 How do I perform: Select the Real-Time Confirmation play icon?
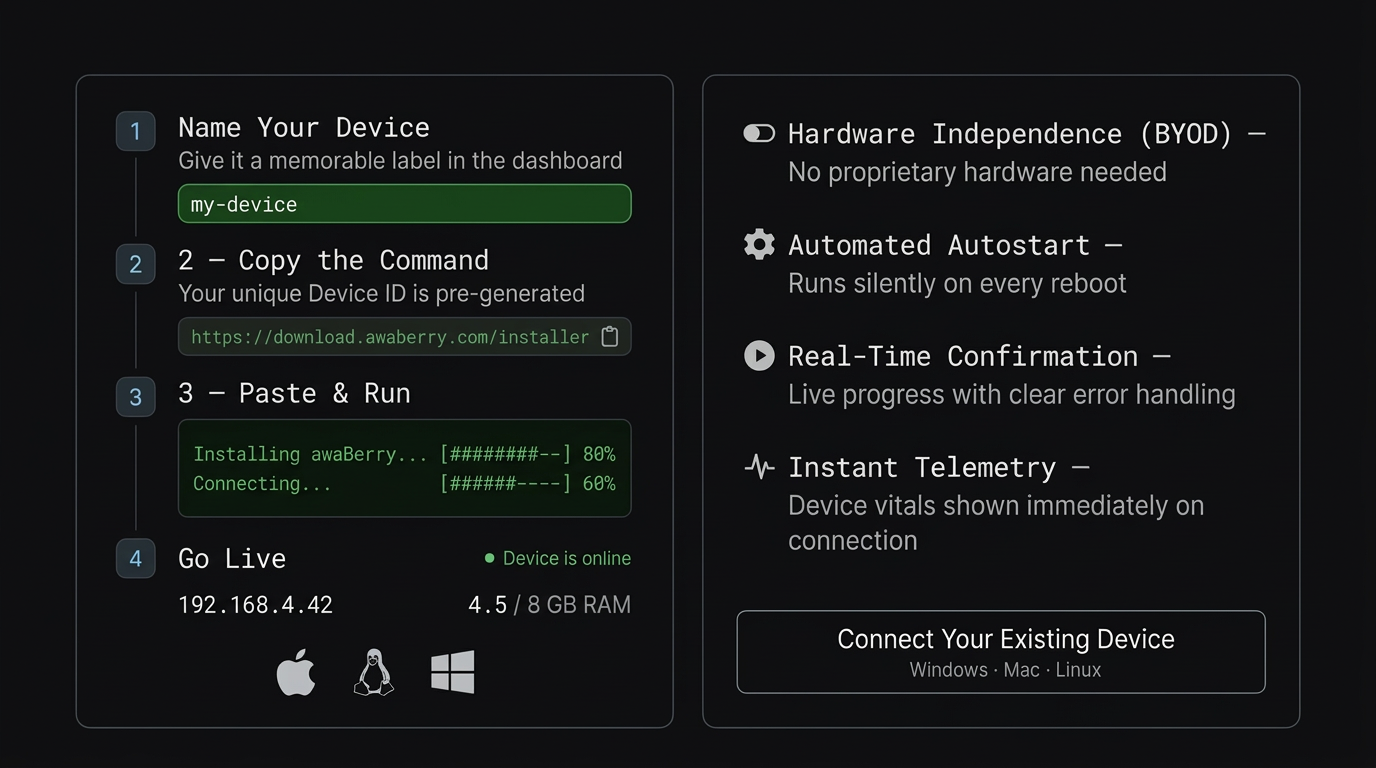tap(759, 355)
